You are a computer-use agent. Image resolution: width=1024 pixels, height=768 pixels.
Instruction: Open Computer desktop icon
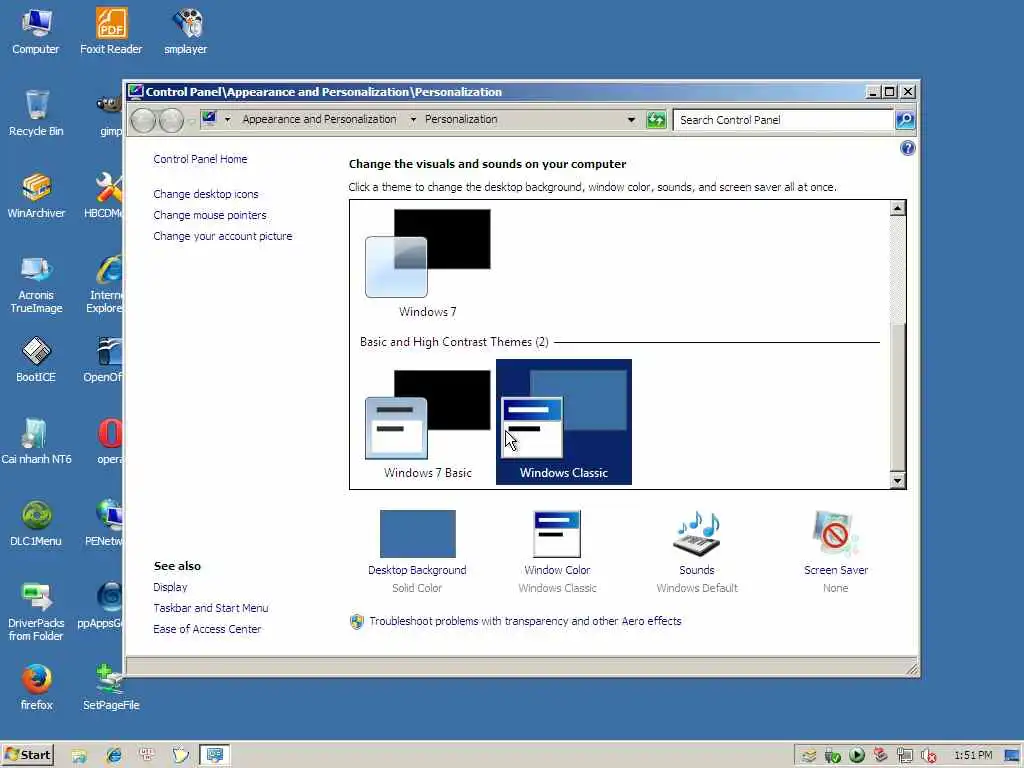[x=35, y=31]
